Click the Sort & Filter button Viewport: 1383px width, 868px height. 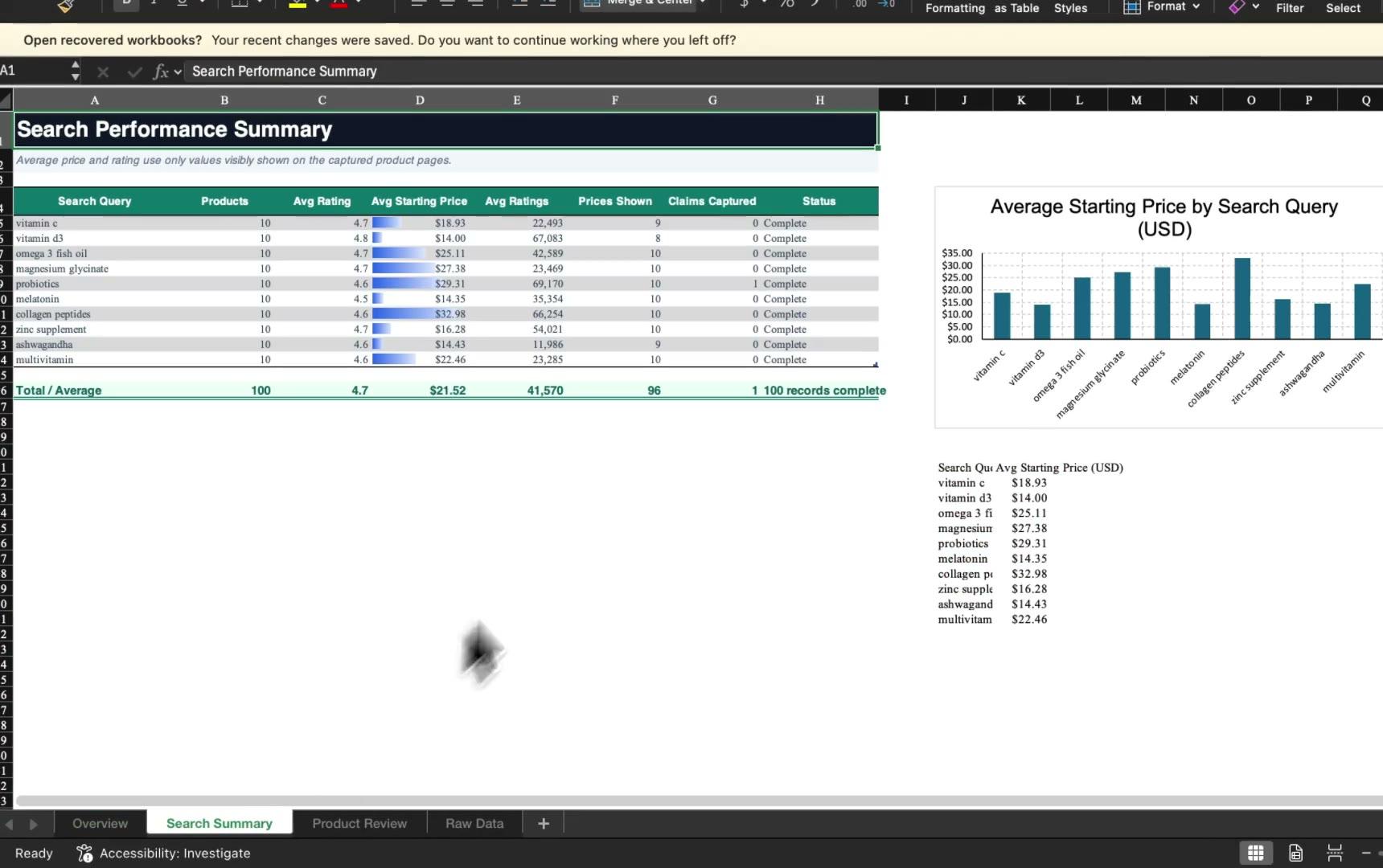coord(1290,8)
